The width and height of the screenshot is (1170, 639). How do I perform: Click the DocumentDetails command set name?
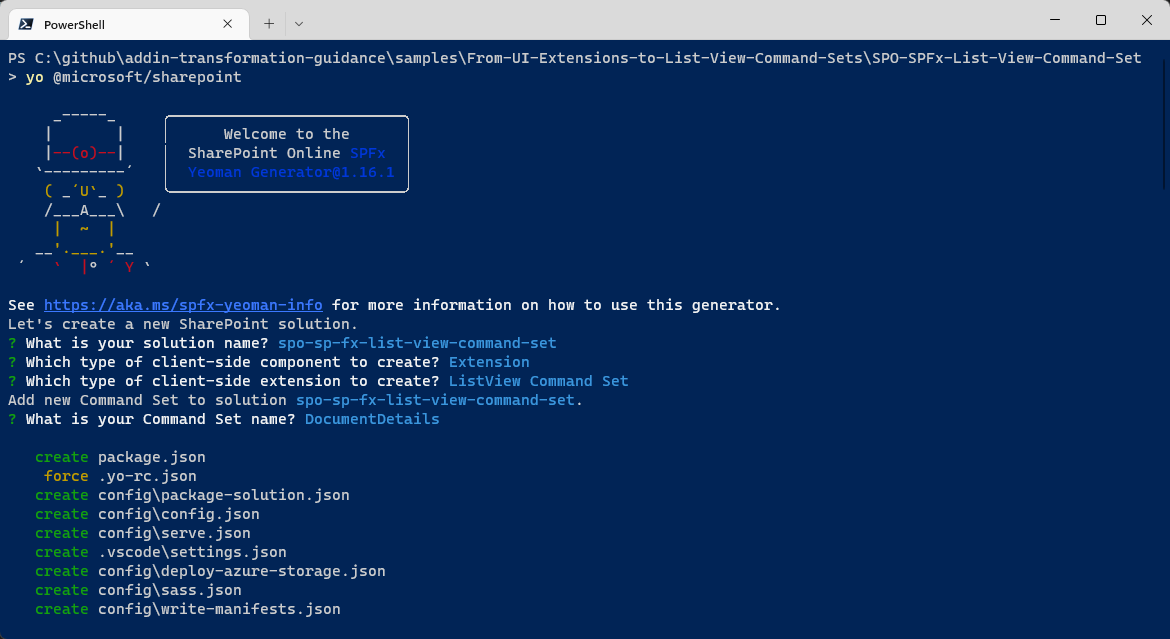click(371, 418)
